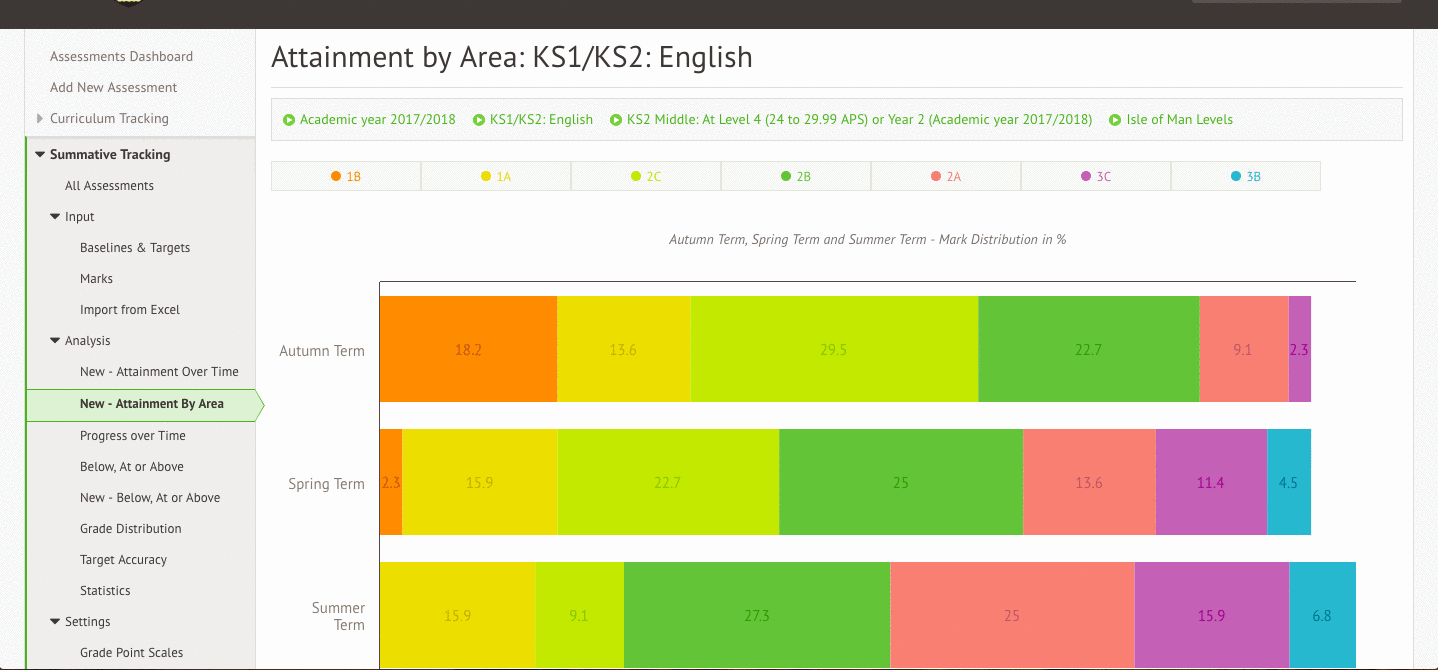Click Add New Assessment
The image size is (1438, 670).
113,88
